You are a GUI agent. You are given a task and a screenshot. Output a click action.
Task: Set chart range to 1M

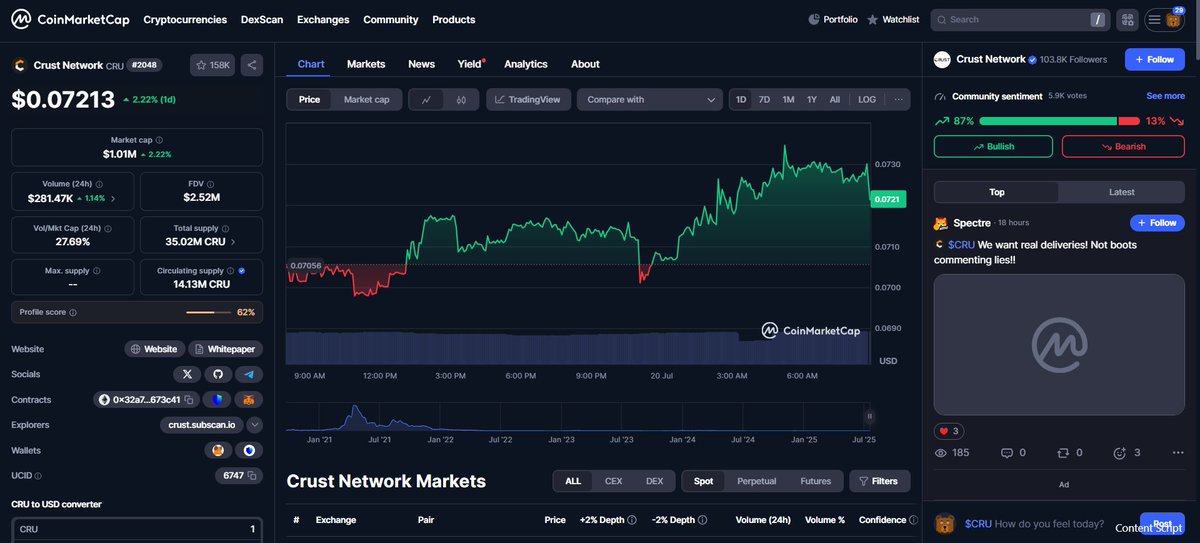788,100
